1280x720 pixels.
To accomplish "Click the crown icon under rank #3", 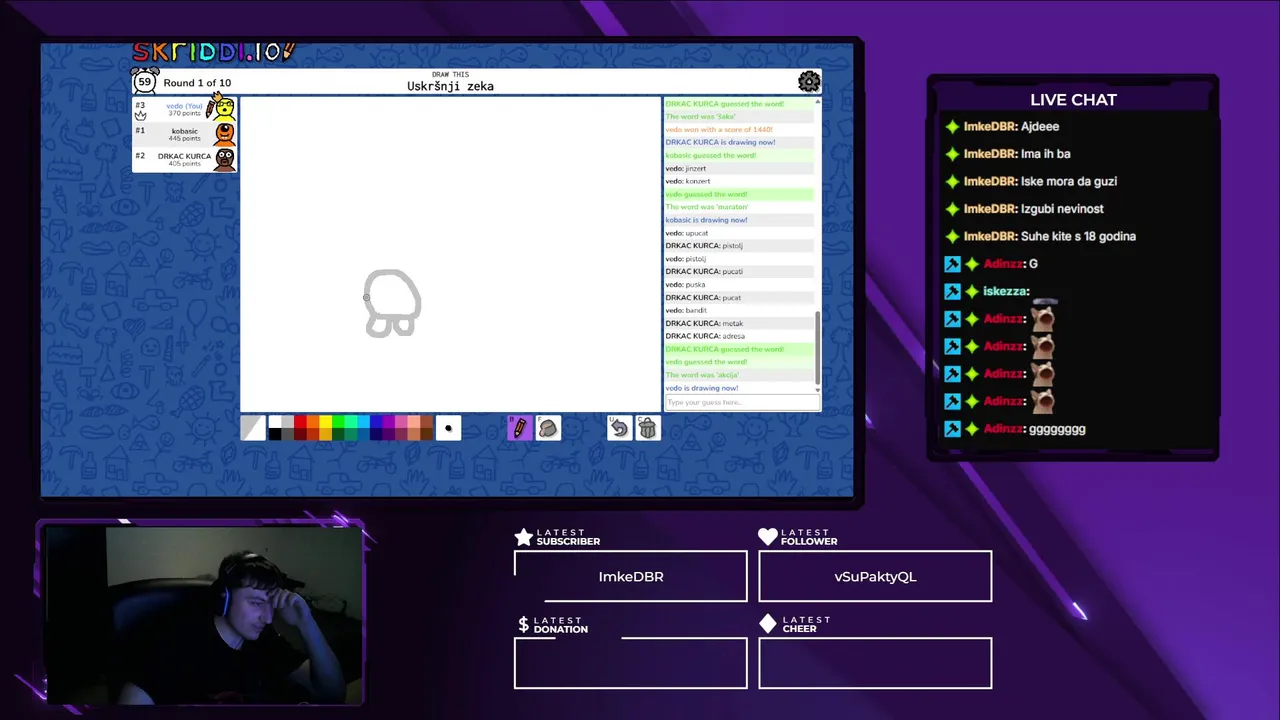I will click(141, 115).
